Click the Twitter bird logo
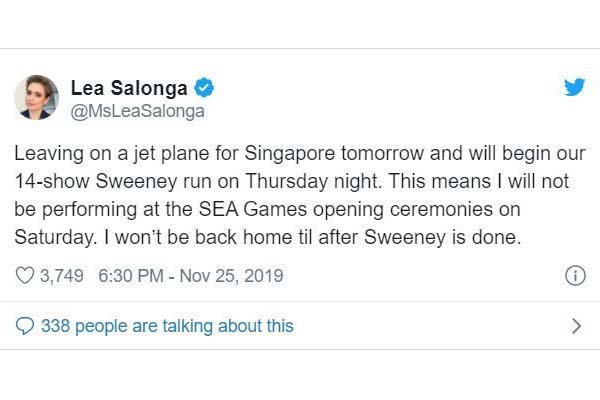This screenshot has height=400, width=600. (x=574, y=87)
